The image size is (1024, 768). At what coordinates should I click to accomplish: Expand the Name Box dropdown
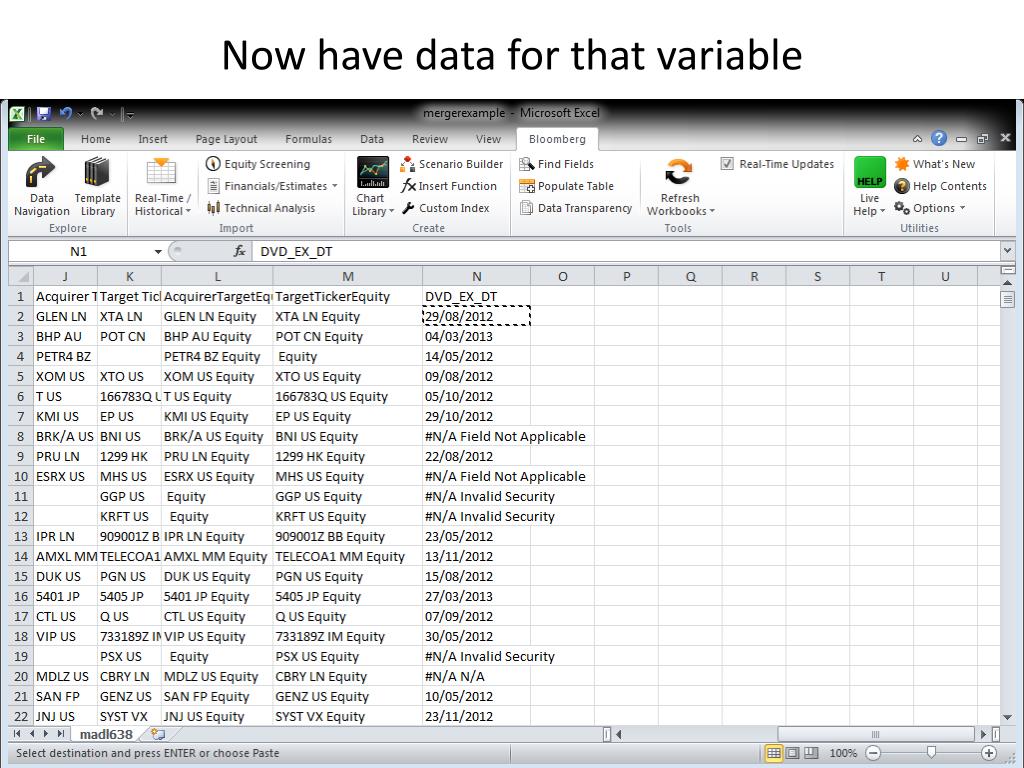157,251
